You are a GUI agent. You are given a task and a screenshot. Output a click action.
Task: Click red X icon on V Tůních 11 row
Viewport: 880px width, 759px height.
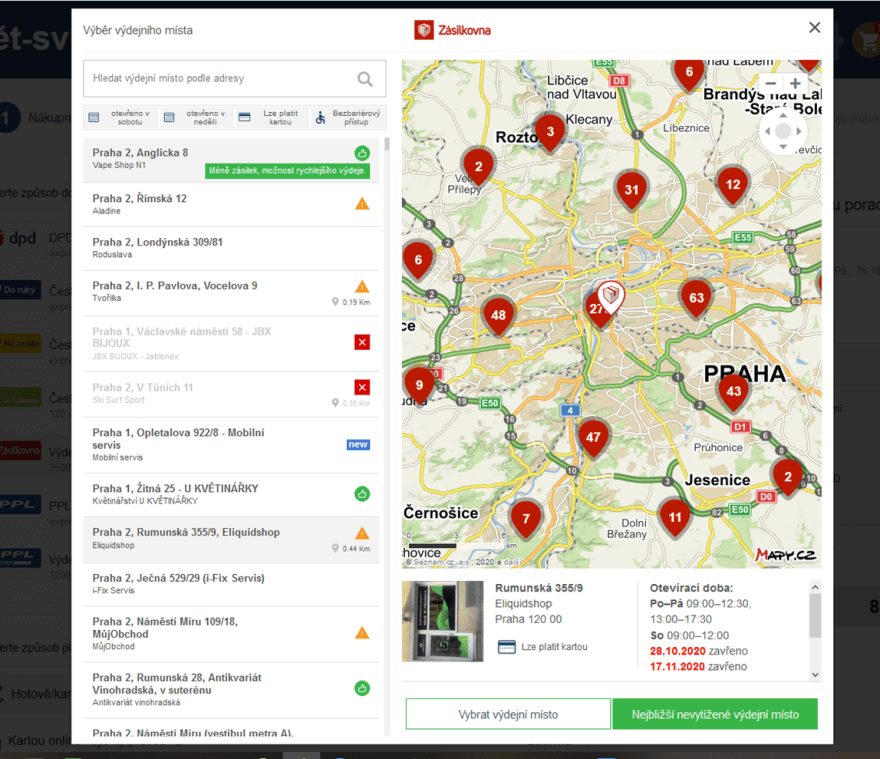point(362,387)
